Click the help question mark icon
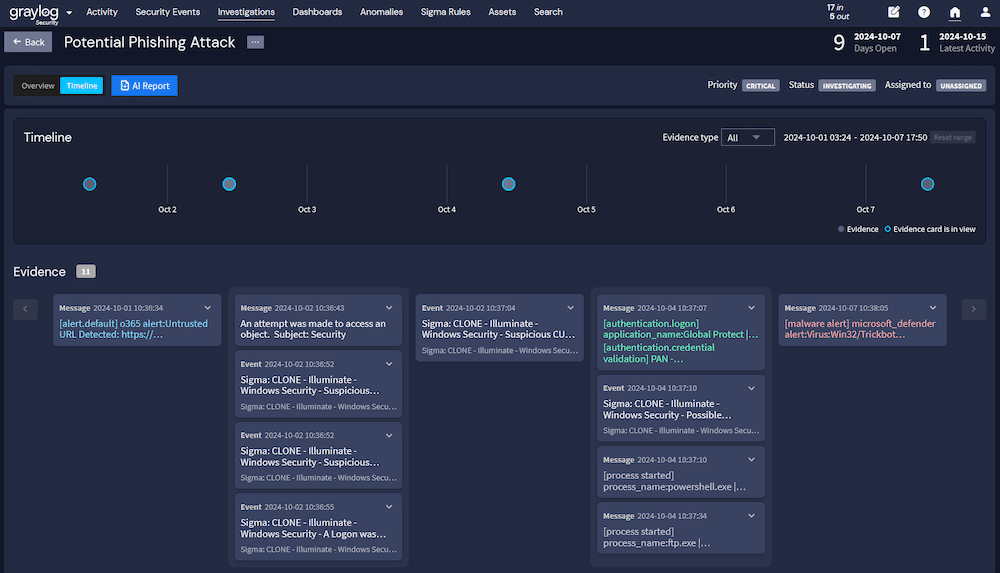The height and width of the screenshot is (573, 1000). pyautogui.click(x=923, y=13)
